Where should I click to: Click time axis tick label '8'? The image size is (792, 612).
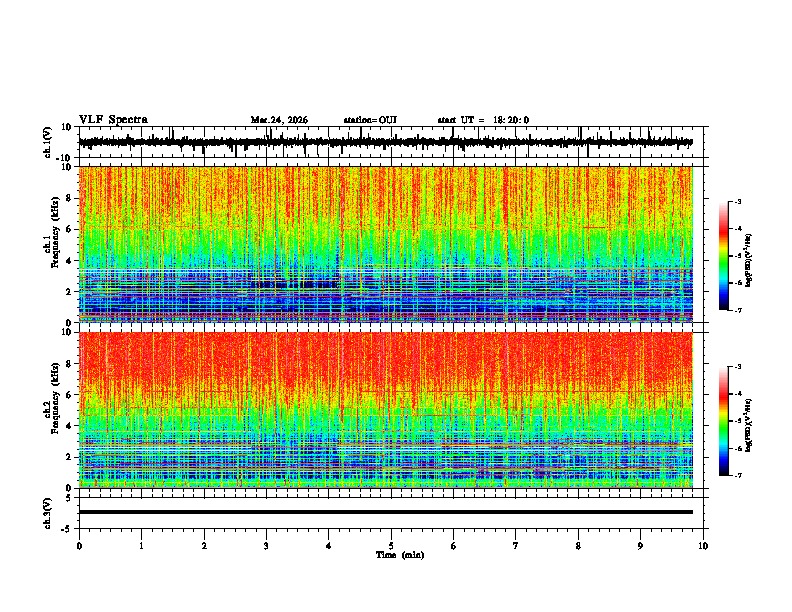click(578, 546)
